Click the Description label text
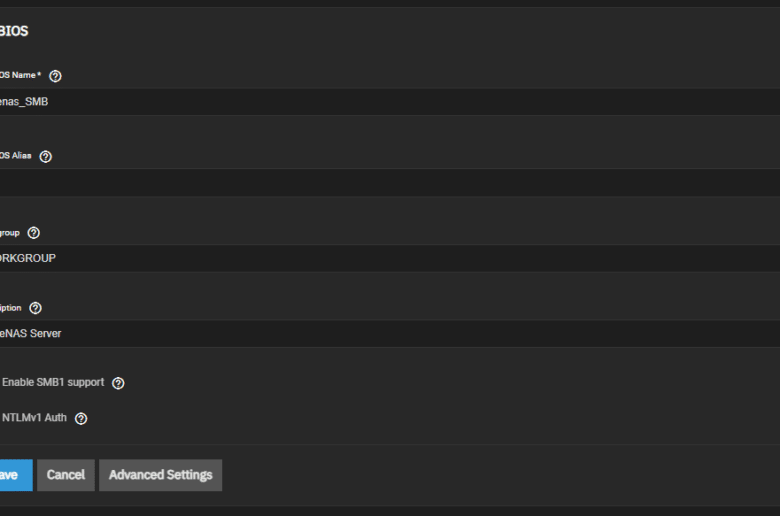 coord(10,308)
